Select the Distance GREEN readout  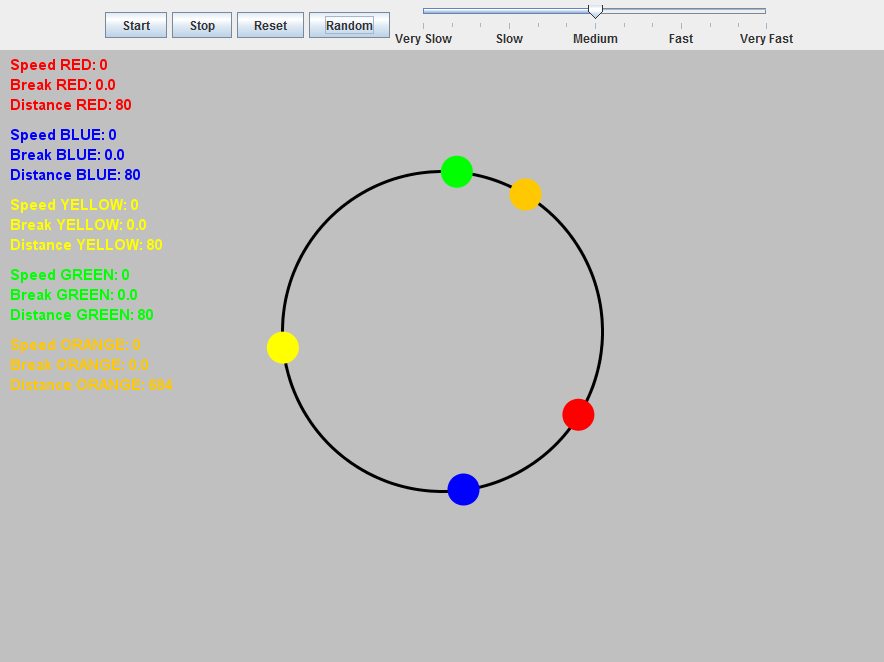pyautogui.click(x=82, y=315)
